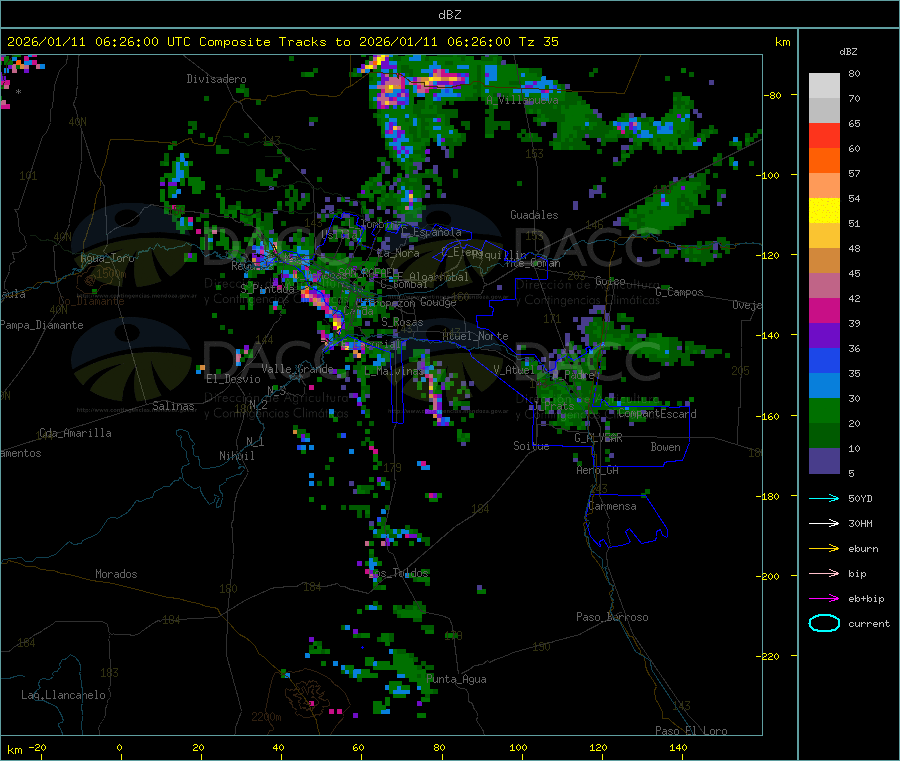Click the 'Bowen' map label
This screenshot has width=900, height=761.
point(665,447)
